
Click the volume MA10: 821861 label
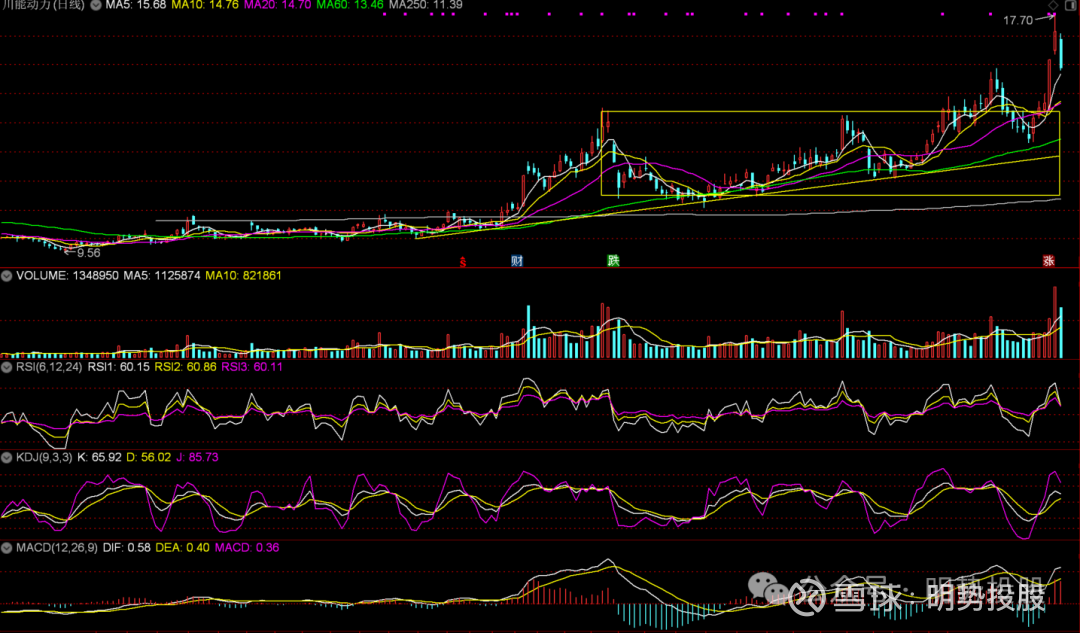coord(243,276)
